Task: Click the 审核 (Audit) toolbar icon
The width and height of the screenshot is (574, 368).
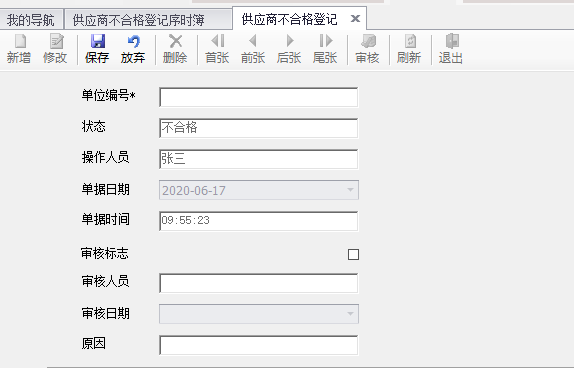Action: [x=367, y=49]
